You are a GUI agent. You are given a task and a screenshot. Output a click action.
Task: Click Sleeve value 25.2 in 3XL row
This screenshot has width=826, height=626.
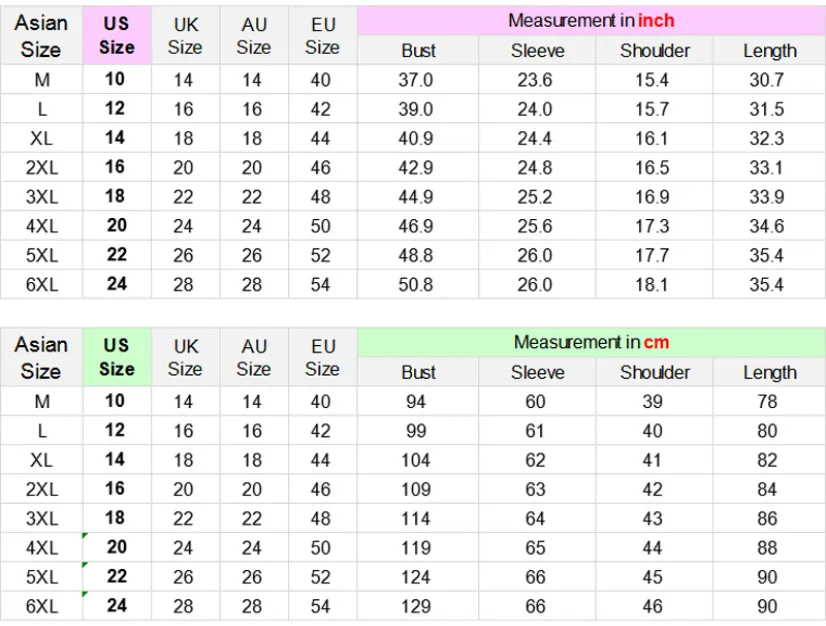[x=535, y=197]
